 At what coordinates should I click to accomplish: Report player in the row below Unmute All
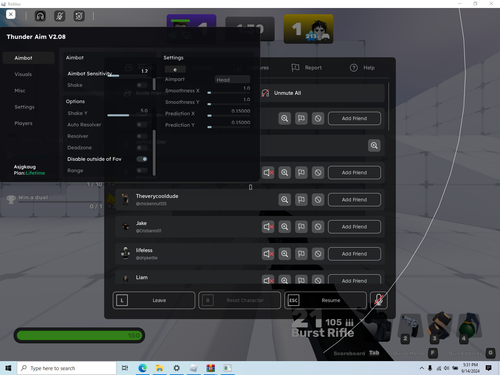[x=301, y=118]
